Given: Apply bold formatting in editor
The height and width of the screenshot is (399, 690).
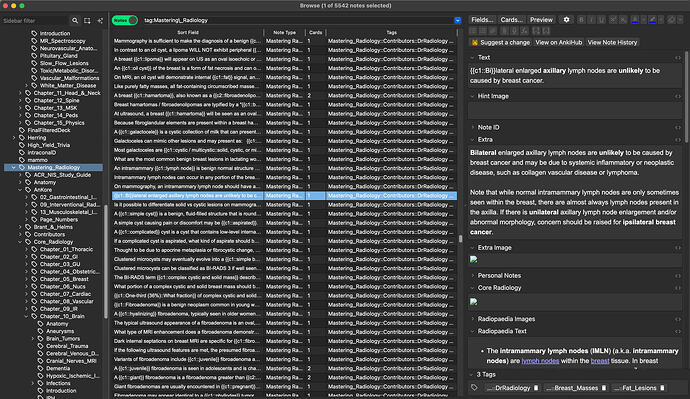Looking at the screenshot, I should point(581,20).
